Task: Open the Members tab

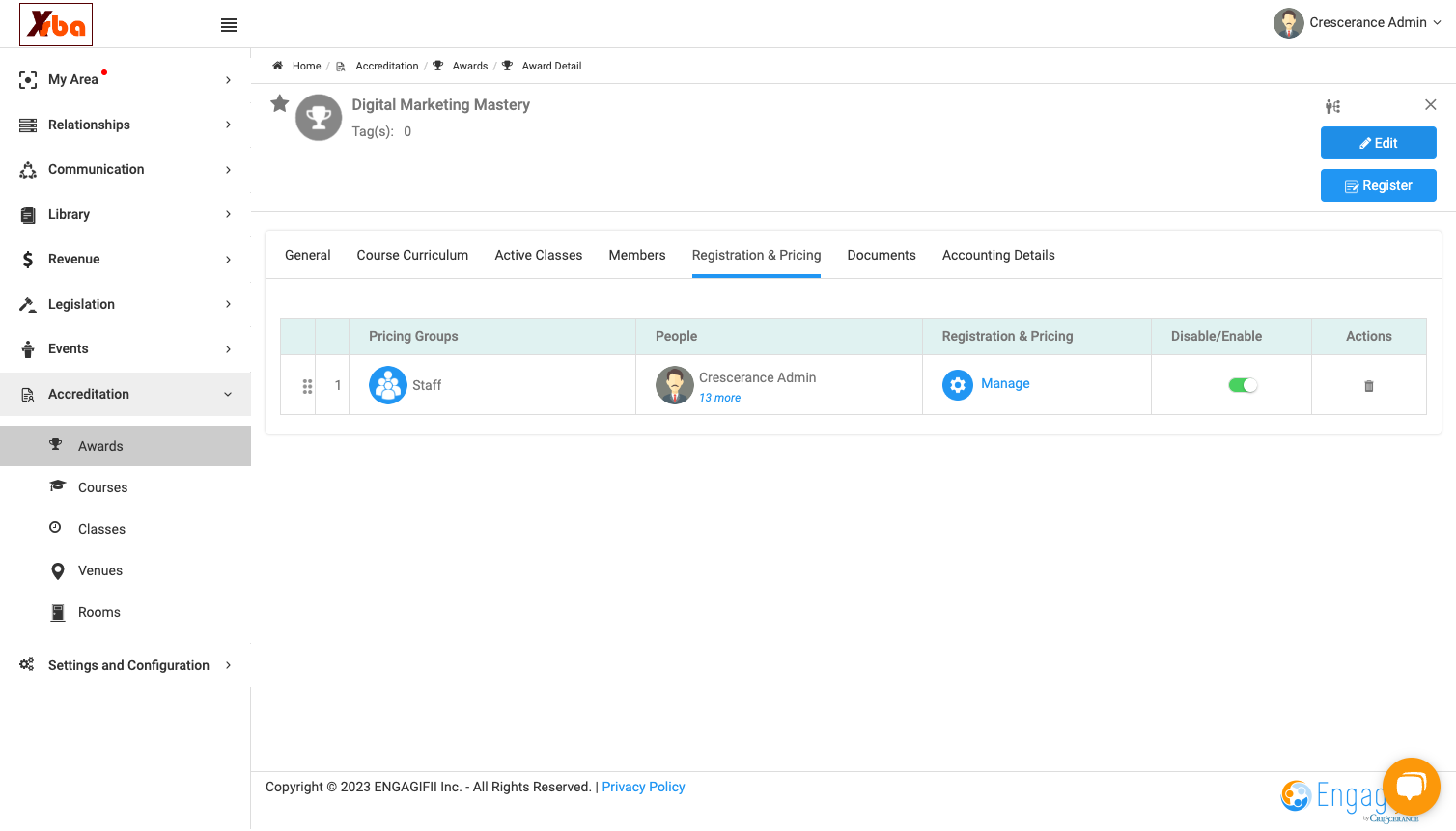Action: pos(637,255)
